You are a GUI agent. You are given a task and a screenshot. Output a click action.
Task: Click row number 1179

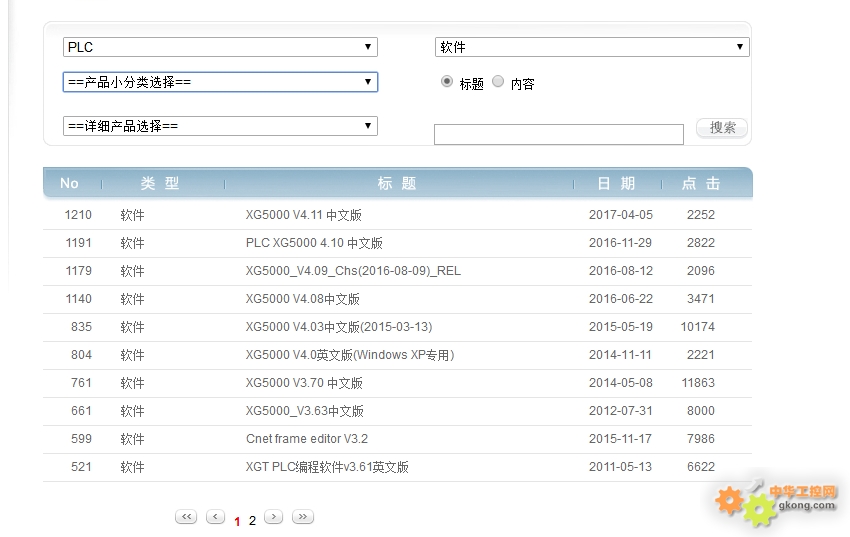[x=78, y=271]
